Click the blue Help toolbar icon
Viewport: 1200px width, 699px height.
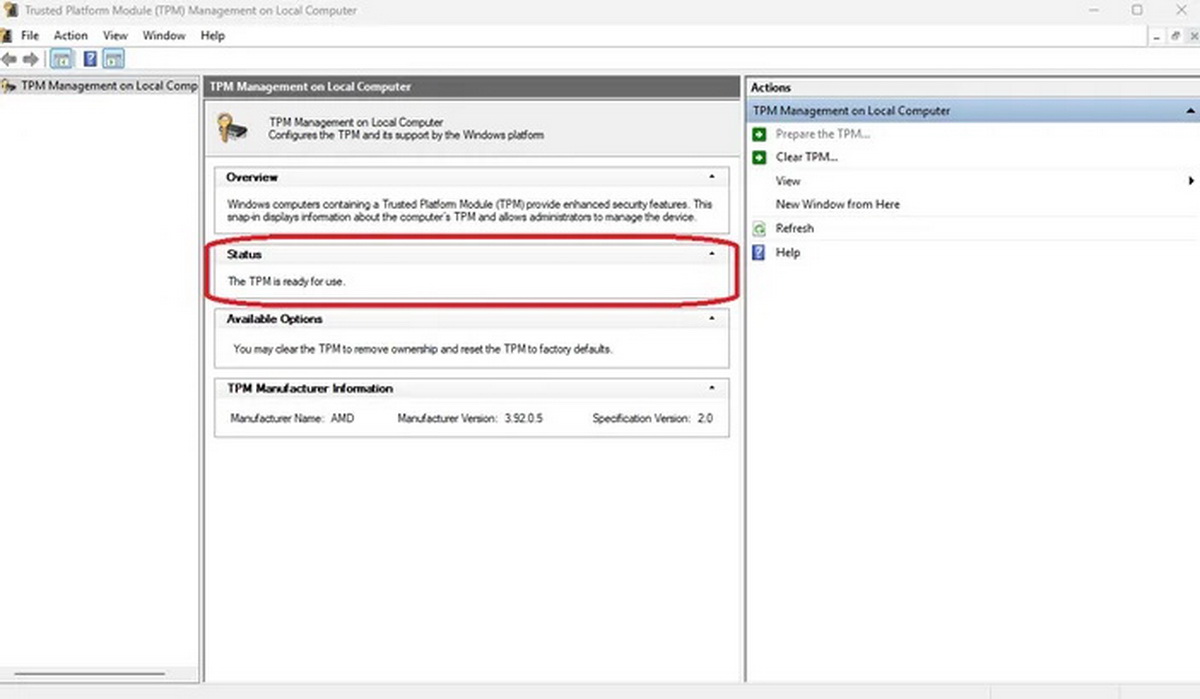[x=89, y=59]
